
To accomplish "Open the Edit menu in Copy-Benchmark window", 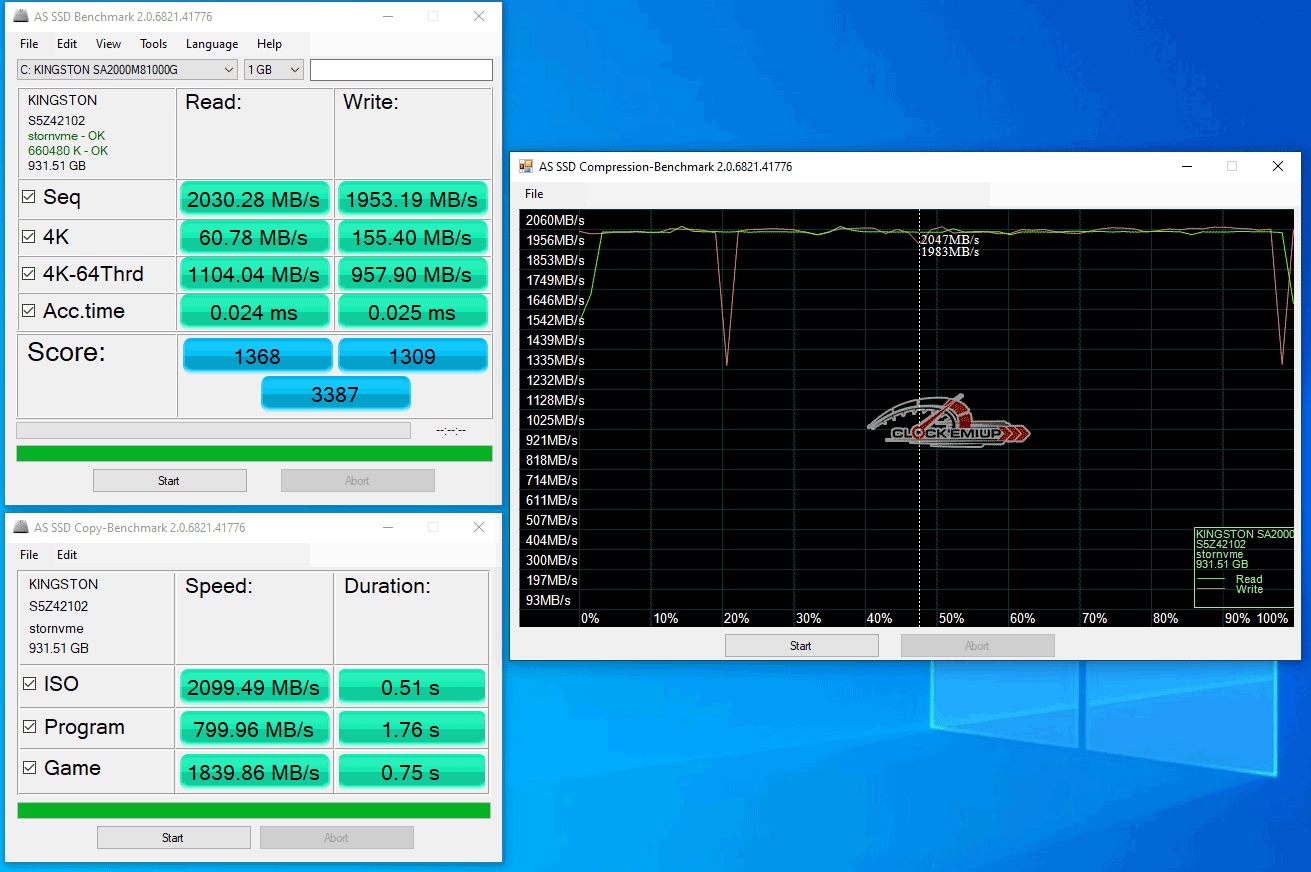I will click(x=67, y=555).
